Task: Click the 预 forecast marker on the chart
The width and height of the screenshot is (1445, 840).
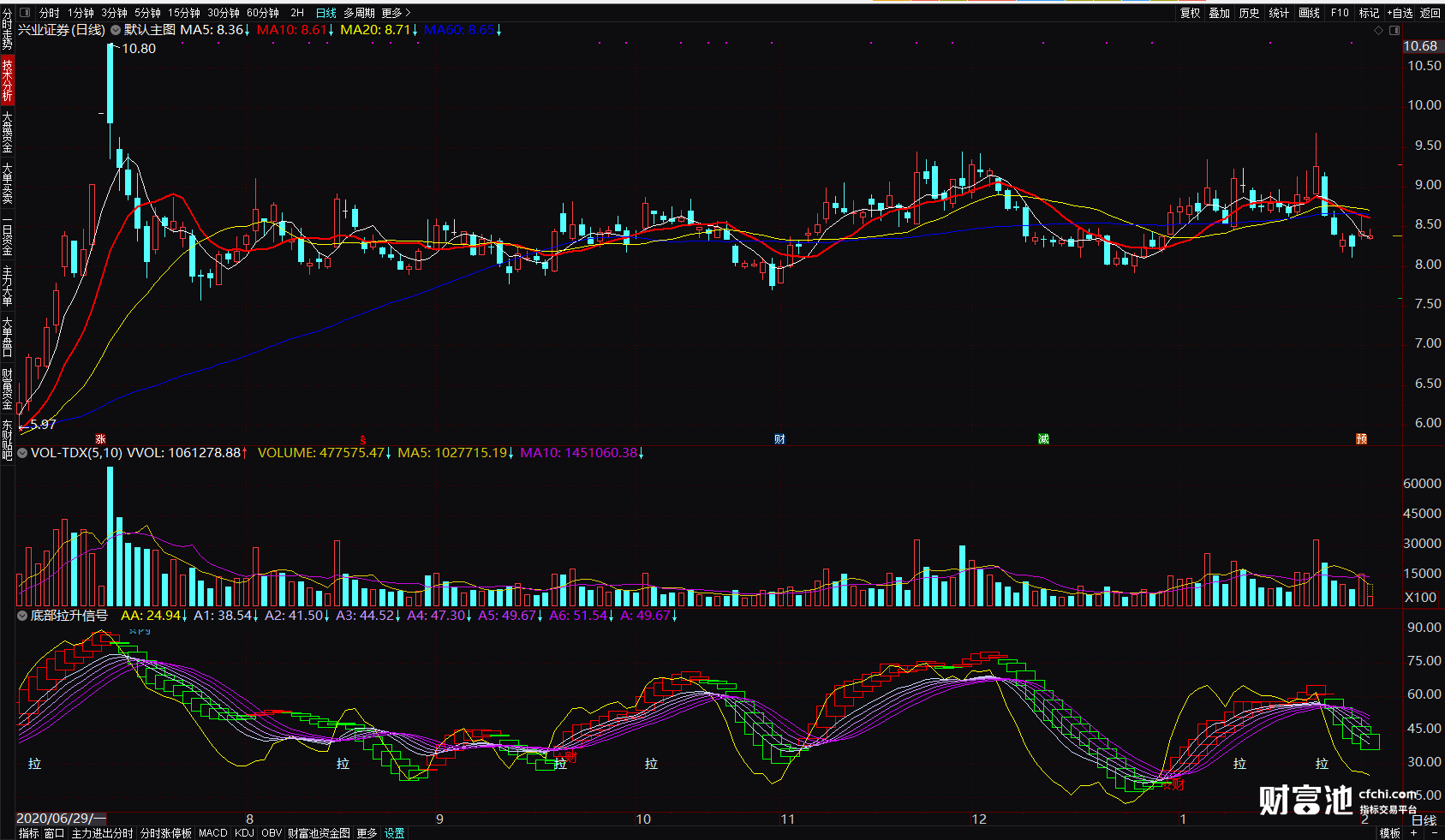Action: click(1362, 439)
